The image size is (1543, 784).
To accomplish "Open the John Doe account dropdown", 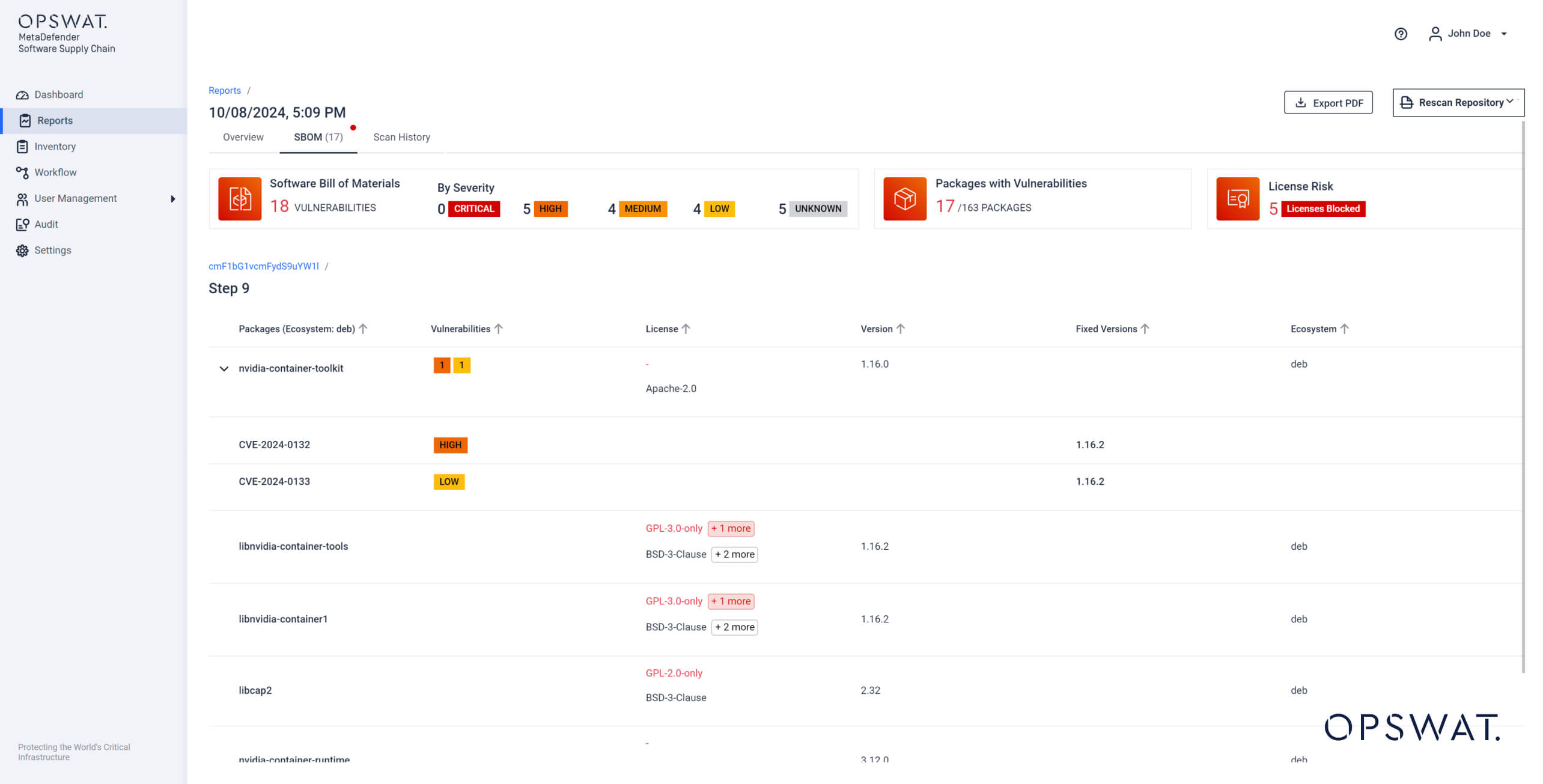I will click(x=1505, y=34).
